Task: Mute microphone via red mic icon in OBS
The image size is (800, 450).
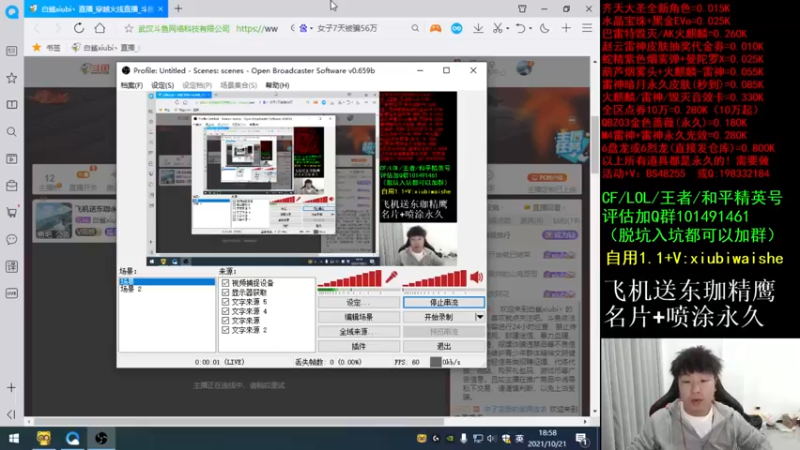Action: (x=391, y=277)
